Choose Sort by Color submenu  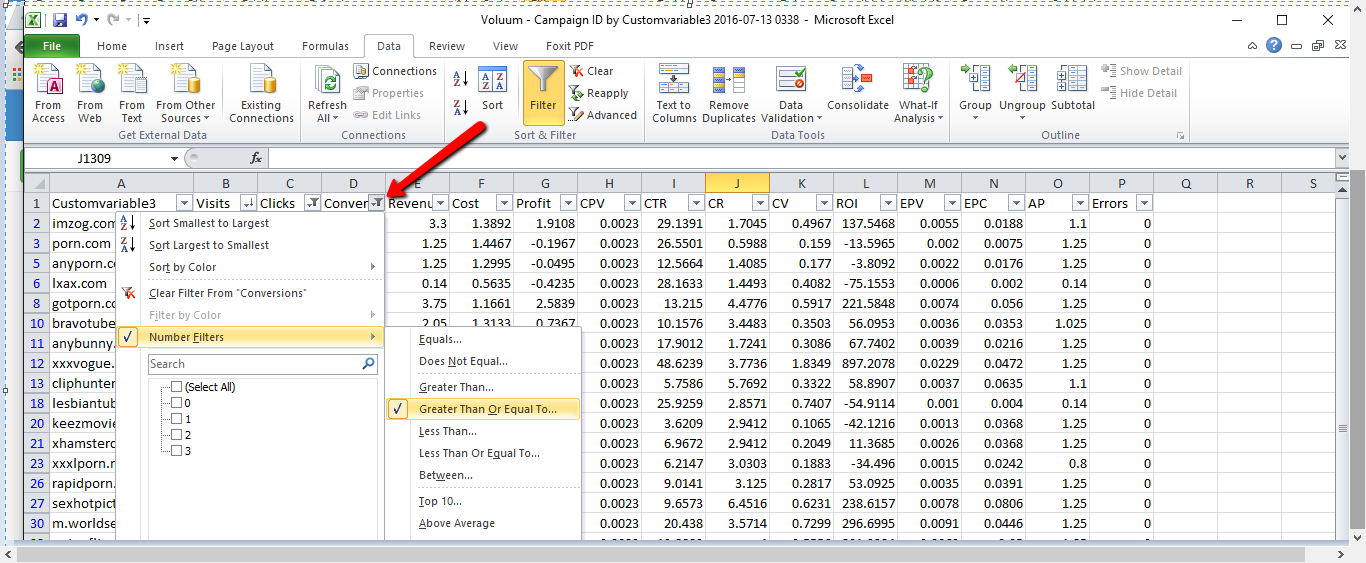coord(249,267)
